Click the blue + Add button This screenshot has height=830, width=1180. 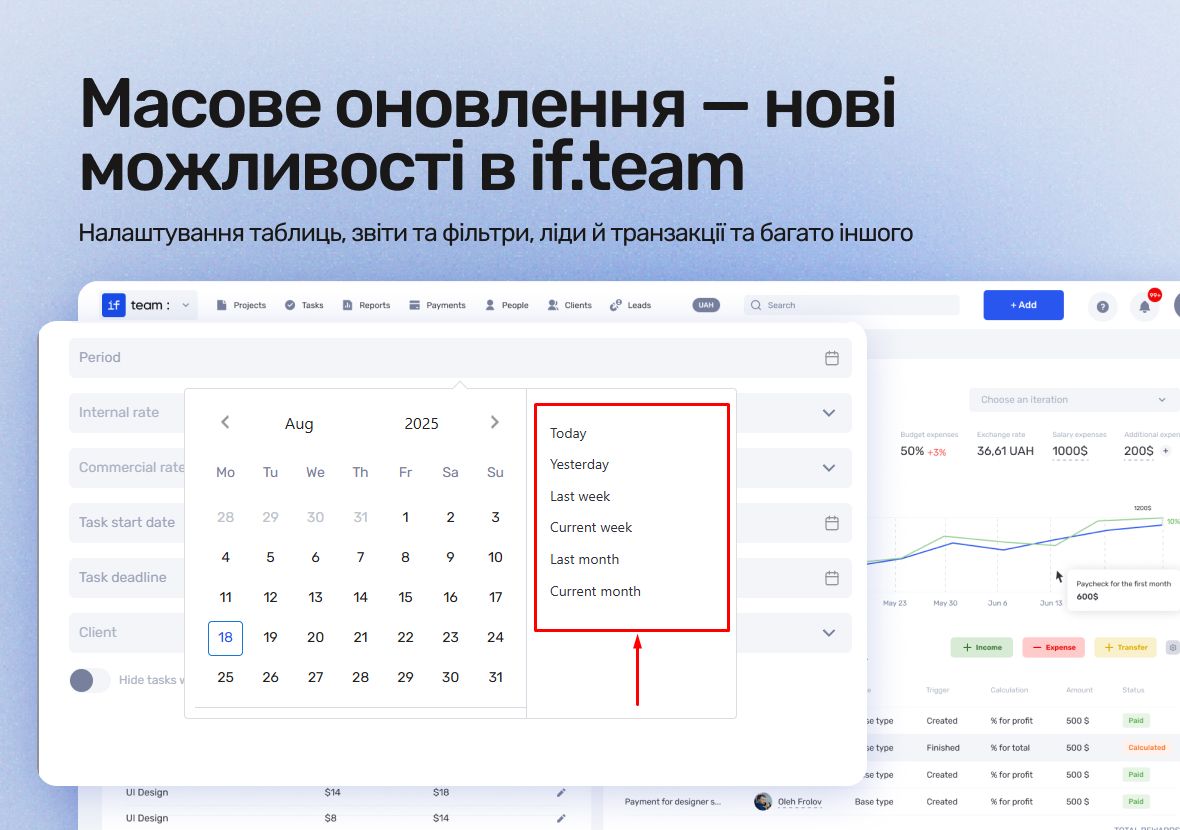click(x=1023, y=305)
